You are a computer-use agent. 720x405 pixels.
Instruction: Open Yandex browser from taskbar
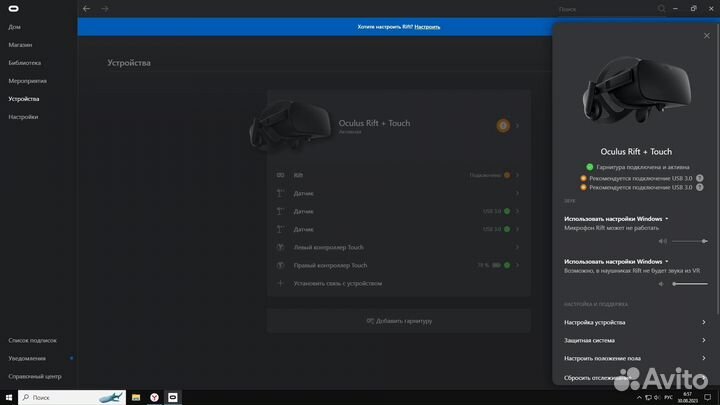click(x=154, y=397)
